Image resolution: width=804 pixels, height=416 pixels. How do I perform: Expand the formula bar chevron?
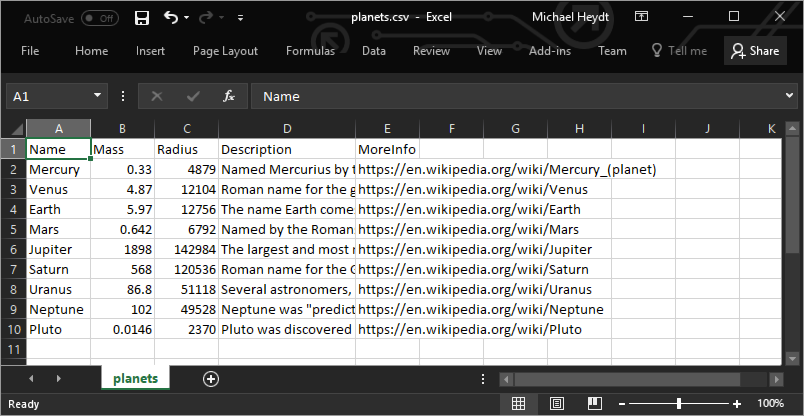pos(790,95)
